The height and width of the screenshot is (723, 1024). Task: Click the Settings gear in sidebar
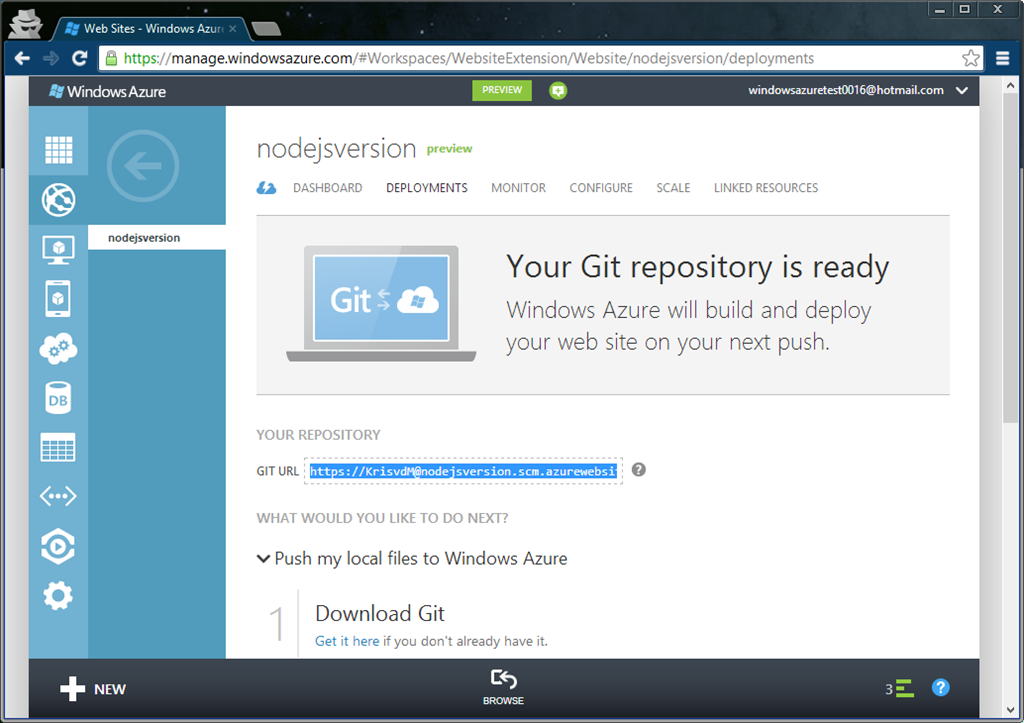click(x=58, y=596)
